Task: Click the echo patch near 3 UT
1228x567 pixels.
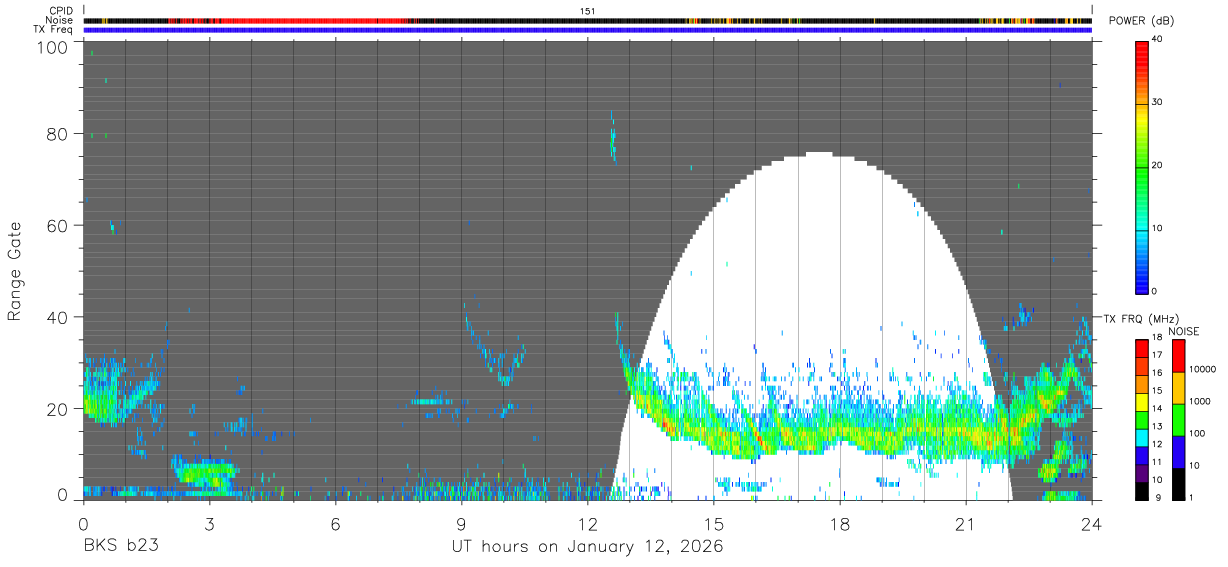Action: click(205, 473)
